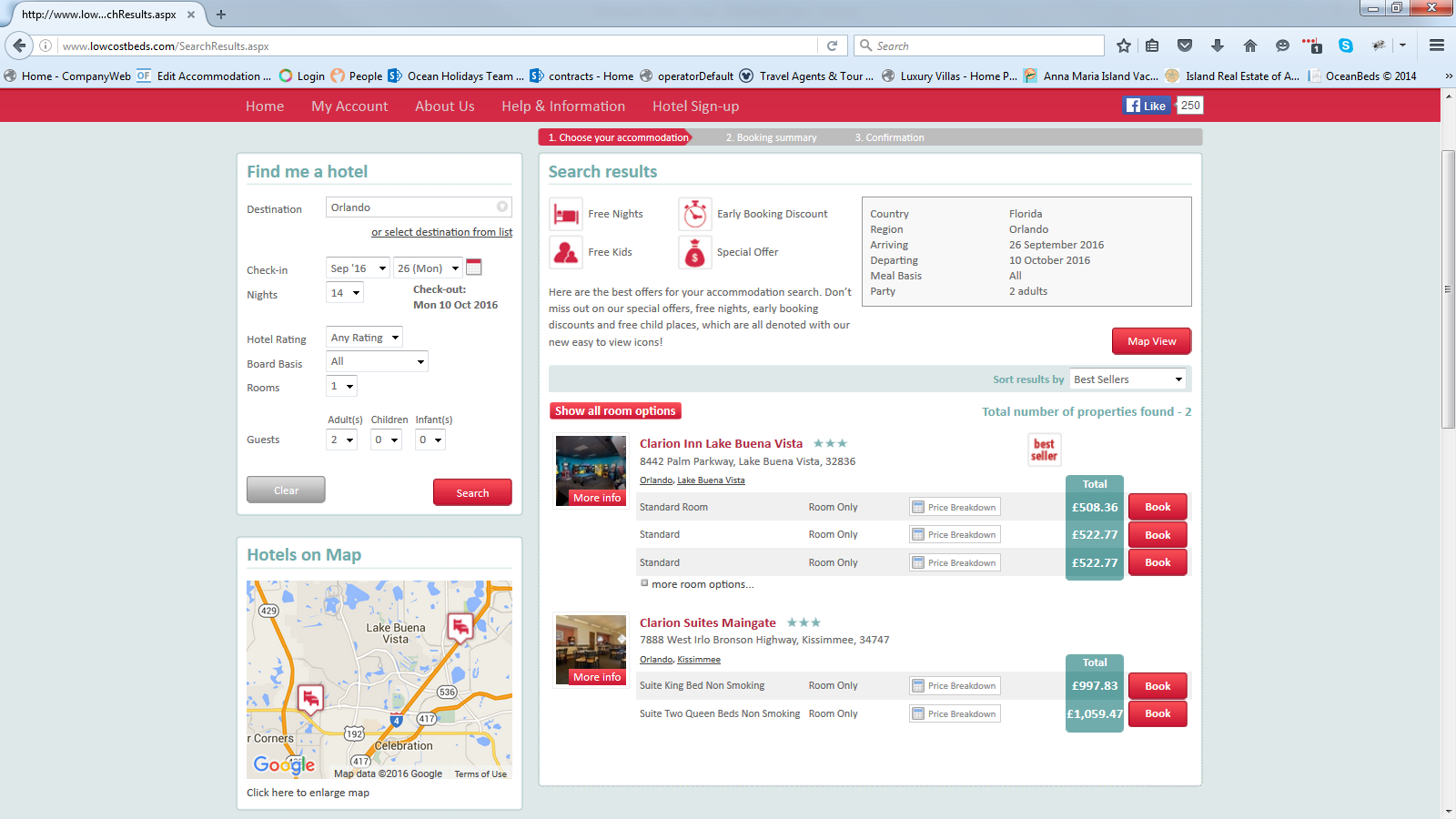Bookmark this page with the star icon
1456x819 pixels.
pos(1124,45)
